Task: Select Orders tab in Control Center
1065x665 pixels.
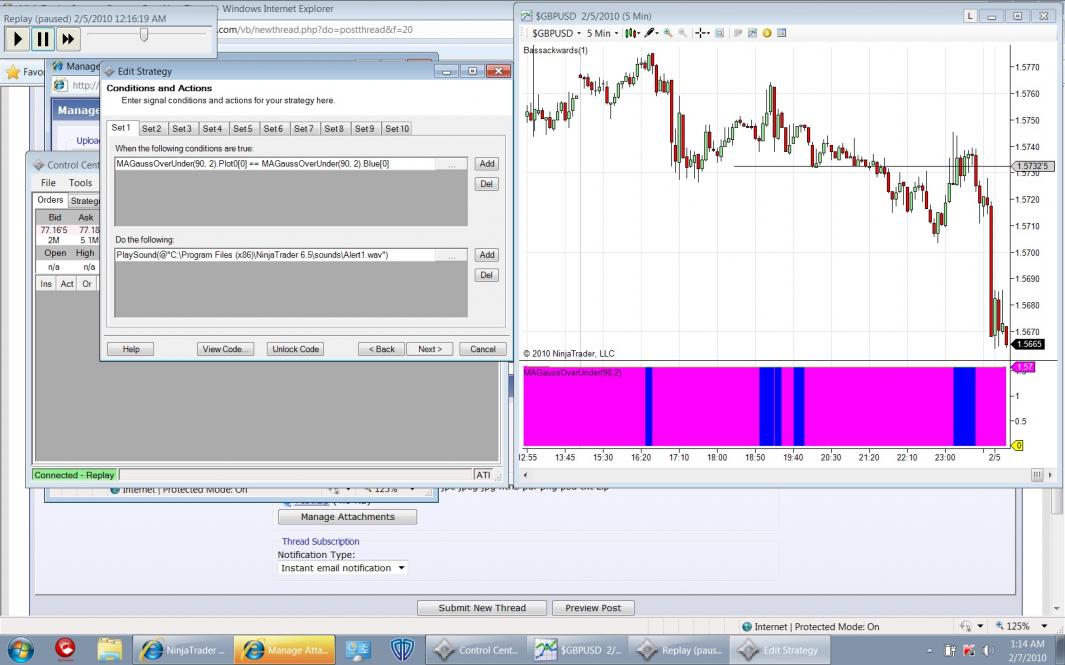Action: [x=50, y=200]
